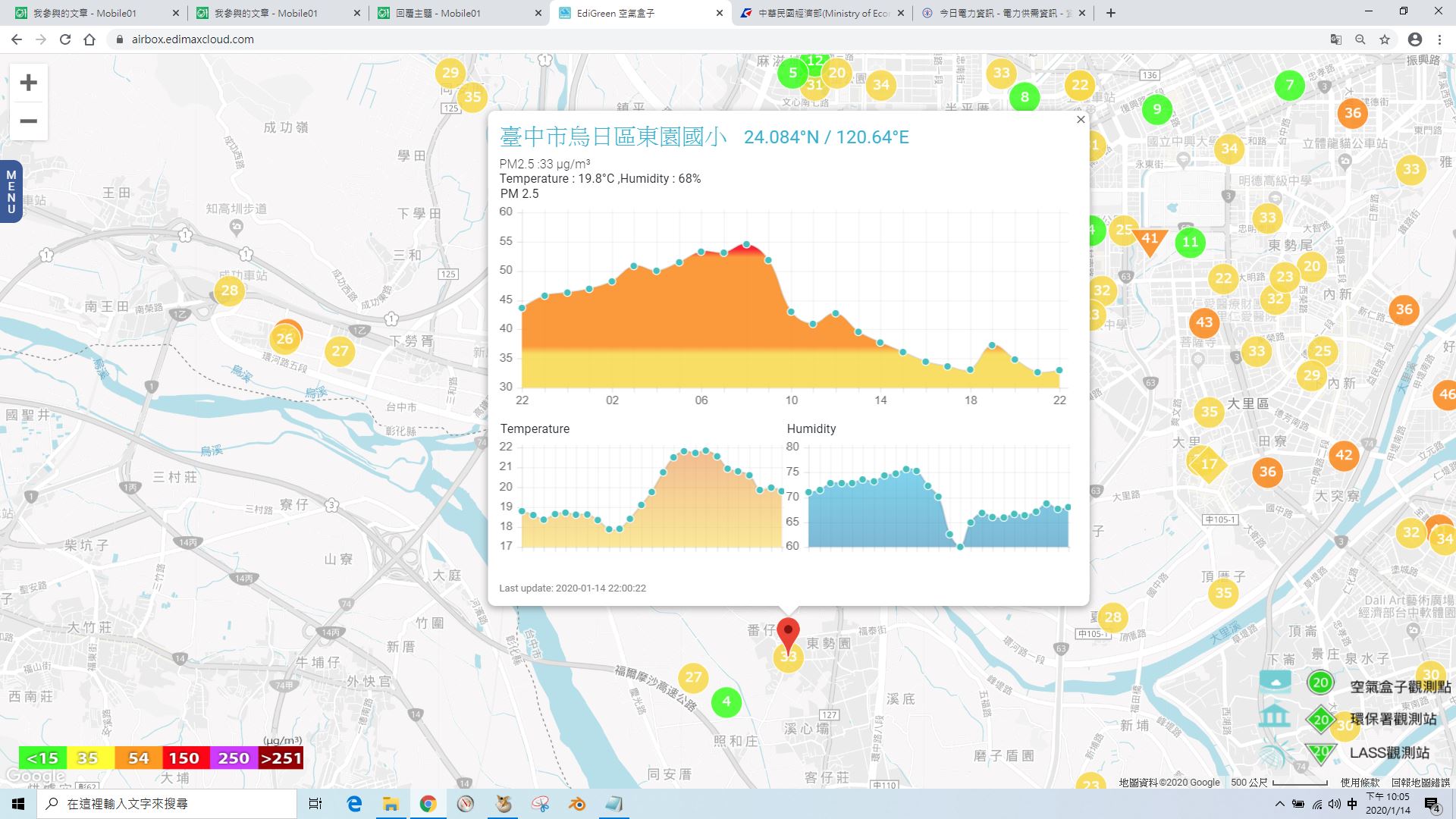Toggle 空氣盒子觀測點 layer in legend
This screenshot has width=1456, height=819.
click(x=1320, y=682)
